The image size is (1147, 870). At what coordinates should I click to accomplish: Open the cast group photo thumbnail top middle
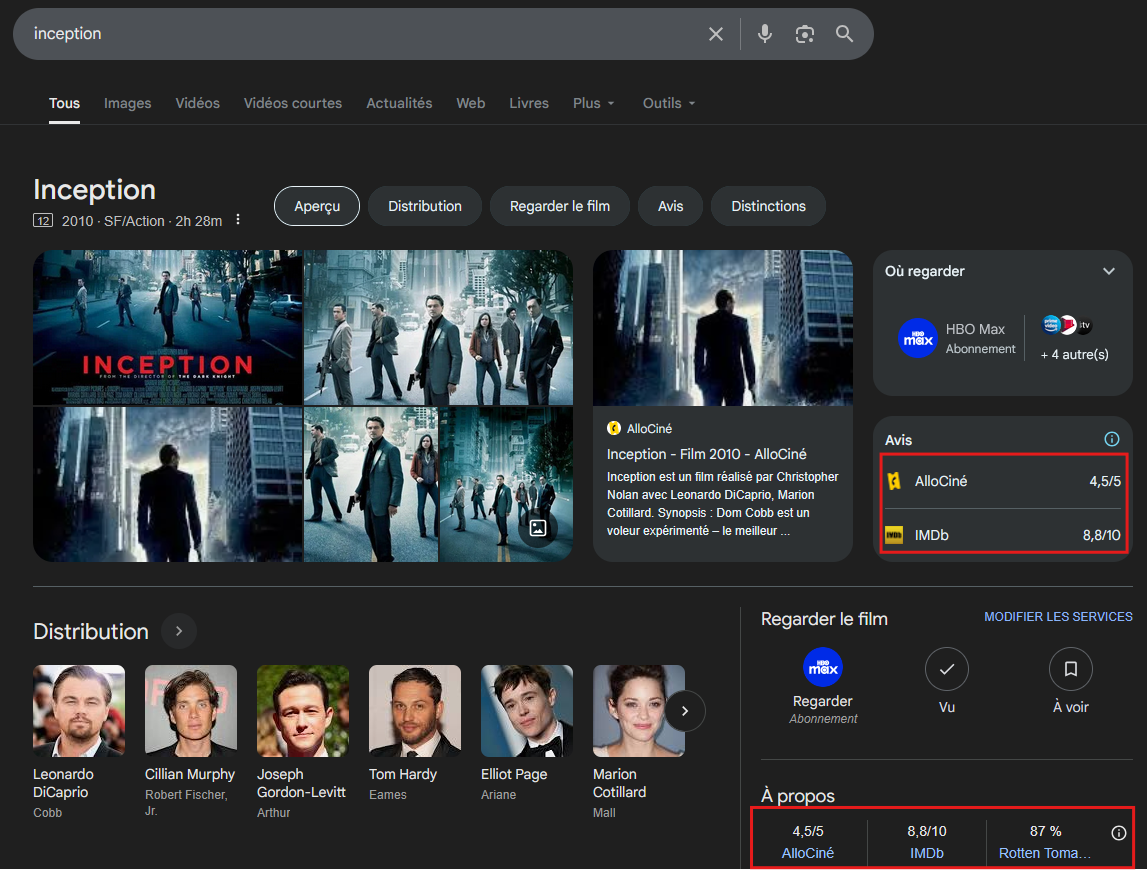click(438, 327)
